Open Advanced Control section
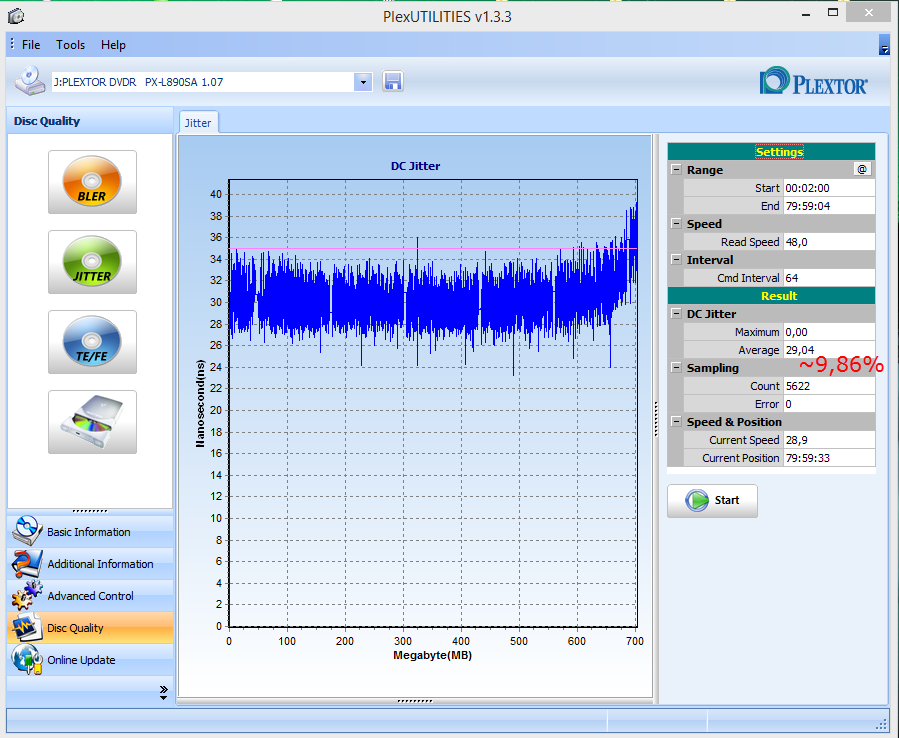Viewport: 899px width, 738px height. (90, 596)
